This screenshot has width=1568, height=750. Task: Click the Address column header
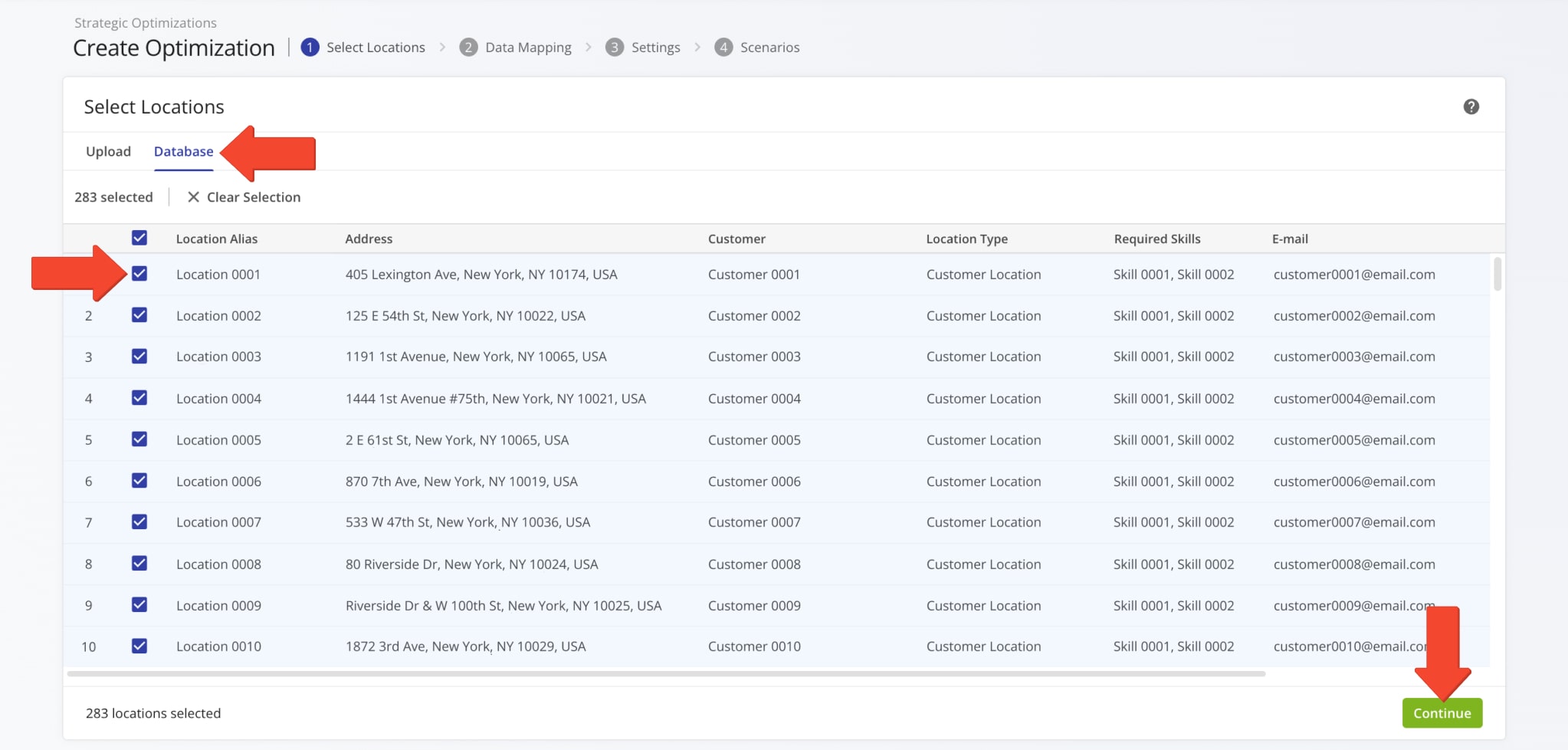[x=369, y=238]
